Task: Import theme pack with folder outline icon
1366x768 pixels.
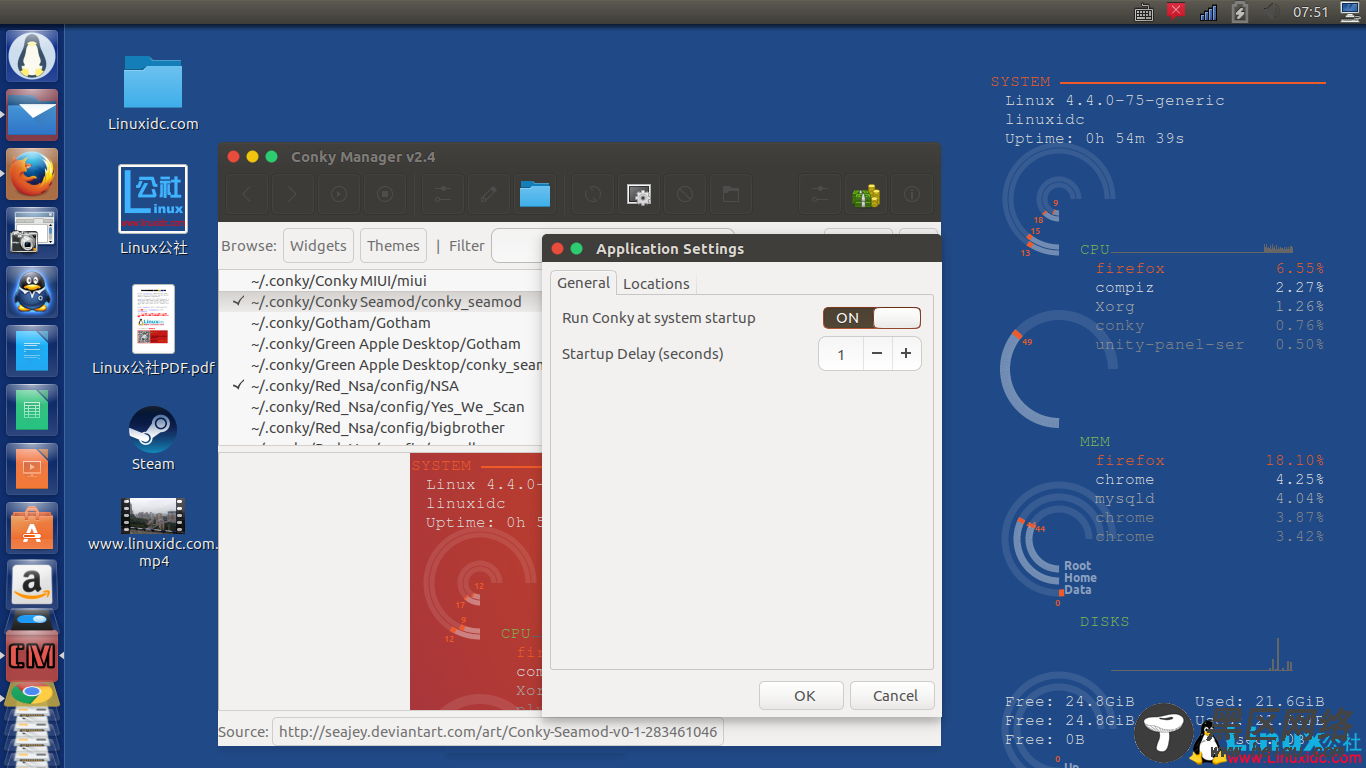Action: [731, 194]
